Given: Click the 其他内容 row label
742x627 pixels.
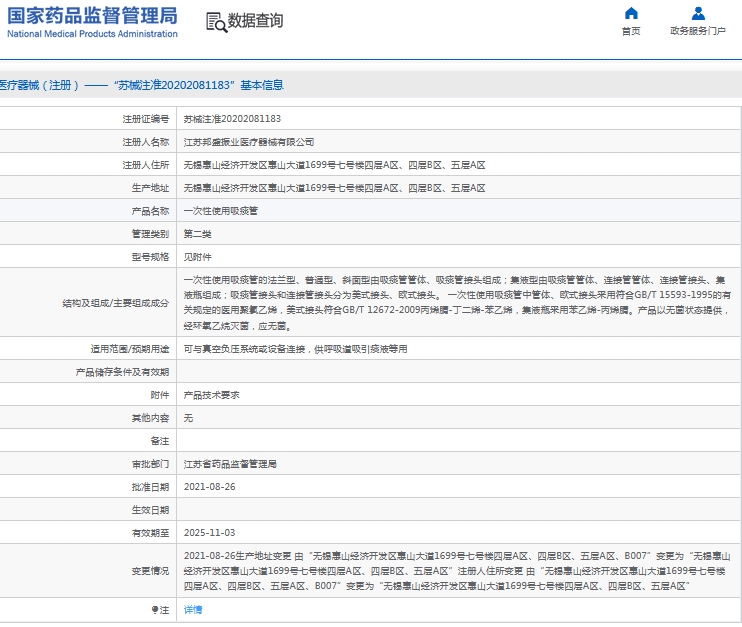Looking at the screenshot, I should (150, 418).
